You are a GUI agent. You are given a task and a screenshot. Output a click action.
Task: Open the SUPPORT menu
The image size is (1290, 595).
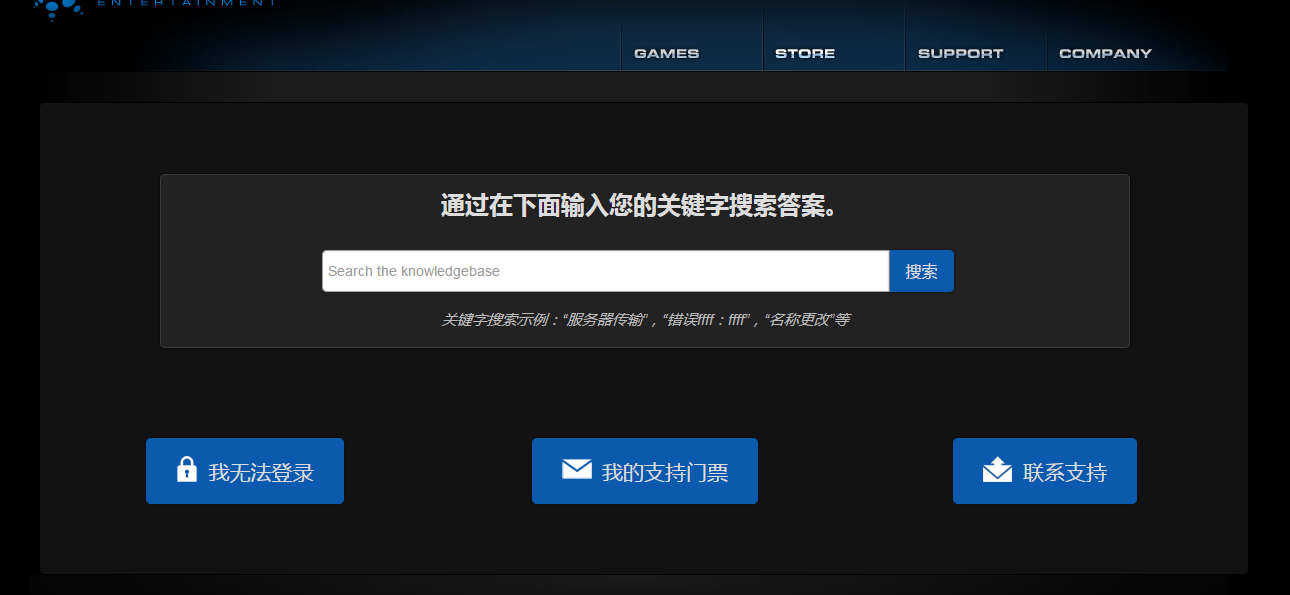[960, 53]
